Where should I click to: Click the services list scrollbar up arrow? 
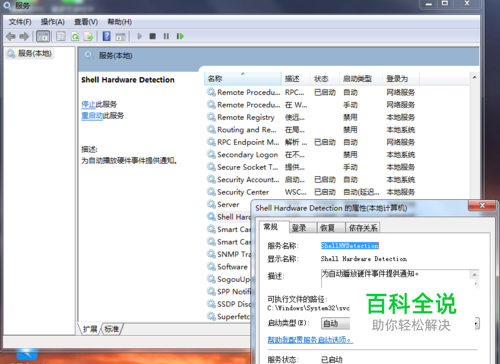[474, 77]
